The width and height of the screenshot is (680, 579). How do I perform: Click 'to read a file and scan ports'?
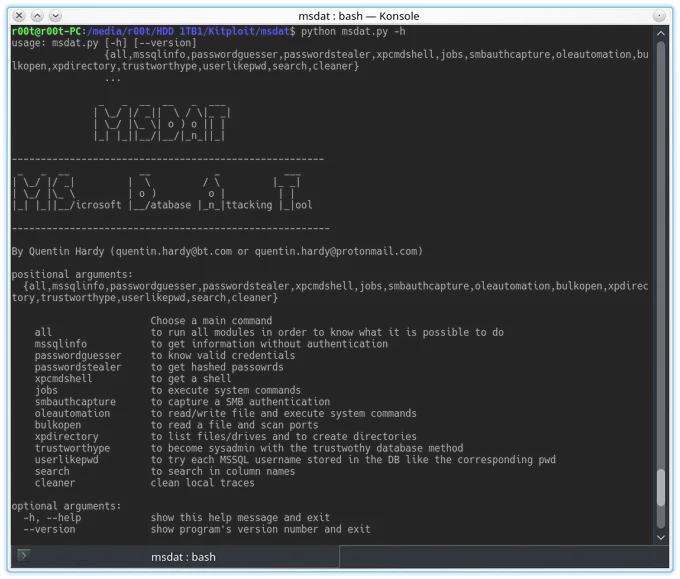click(234, 425)
